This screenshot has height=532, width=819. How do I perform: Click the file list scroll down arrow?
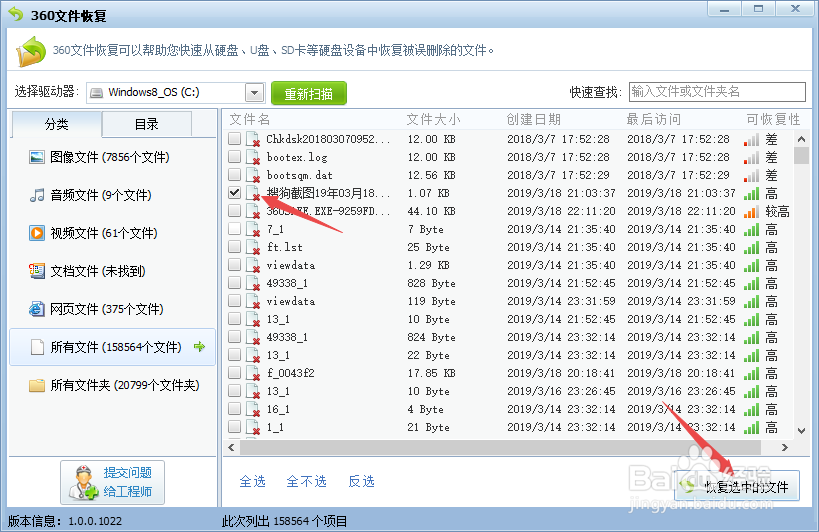[x=801, y=431]
